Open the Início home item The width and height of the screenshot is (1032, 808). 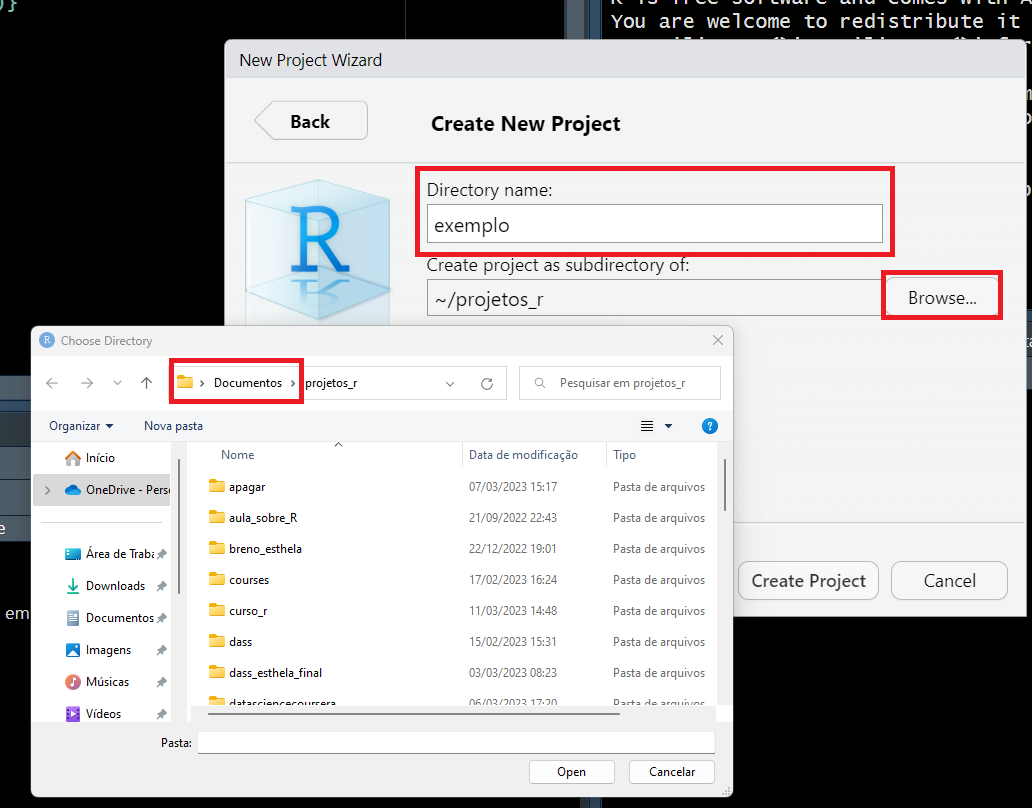click(x=100, y=458)
